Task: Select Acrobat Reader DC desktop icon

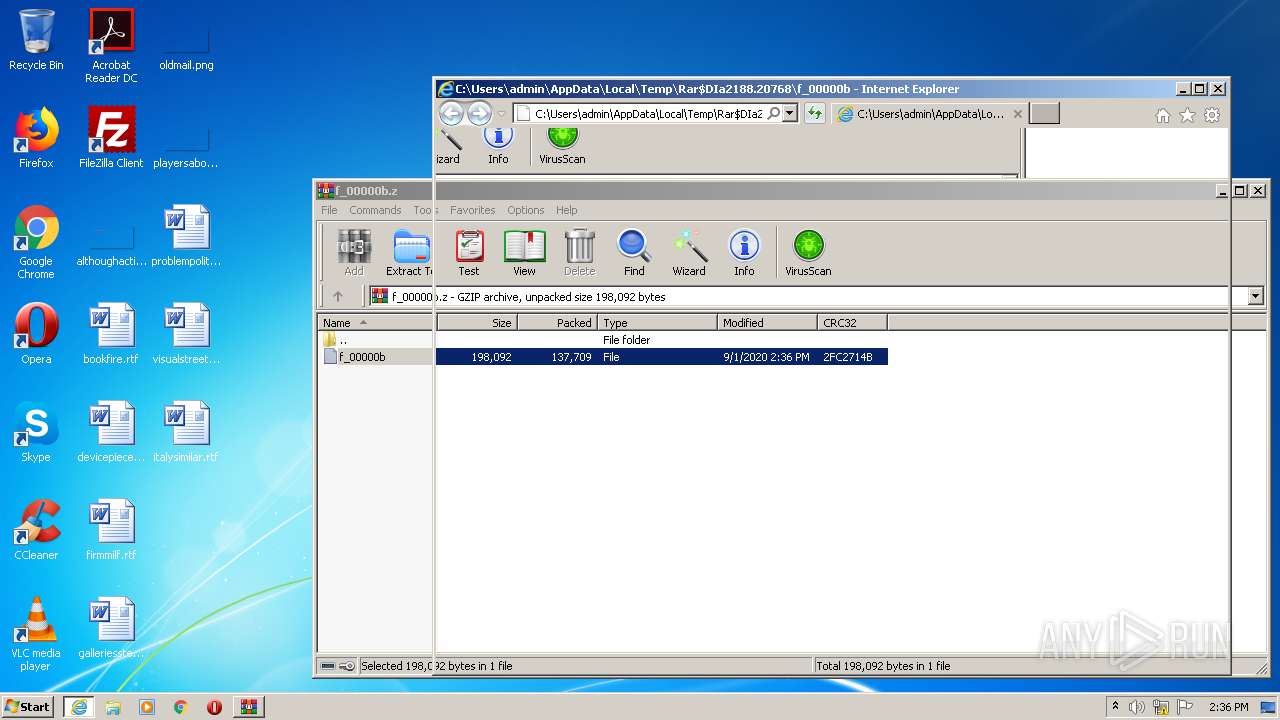Action: tap(111, 46)
